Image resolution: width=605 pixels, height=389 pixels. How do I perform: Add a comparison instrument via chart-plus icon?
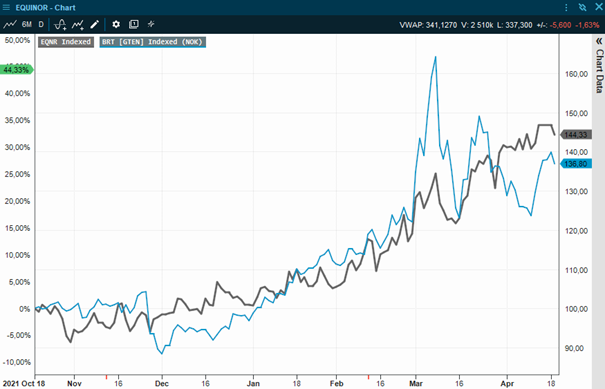click(x=78, y=25)
